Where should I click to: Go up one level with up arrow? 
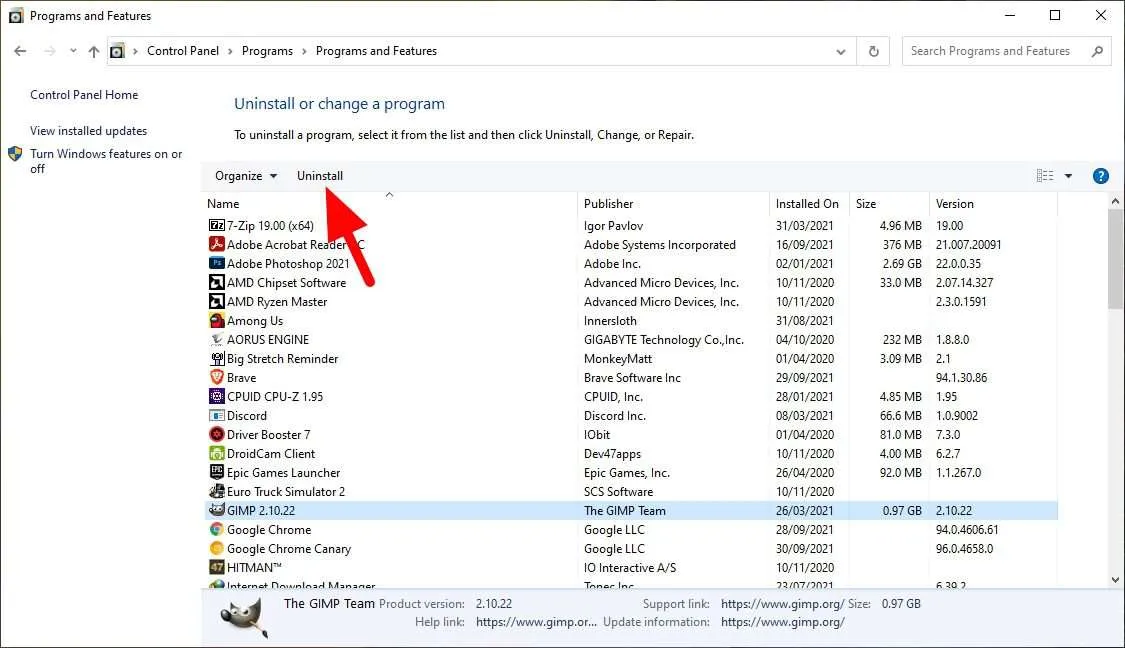93,51
